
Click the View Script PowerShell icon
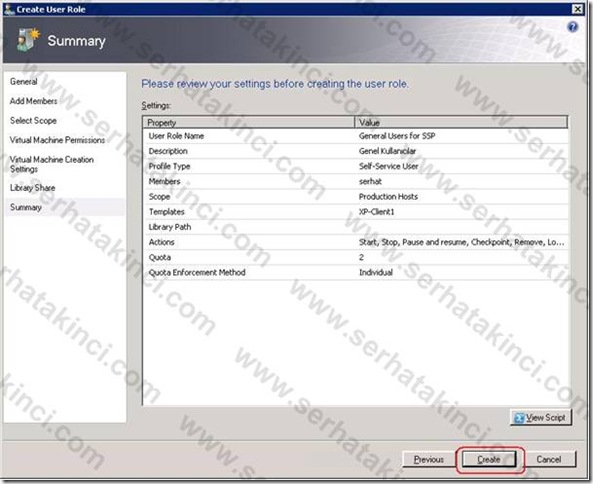519,418
